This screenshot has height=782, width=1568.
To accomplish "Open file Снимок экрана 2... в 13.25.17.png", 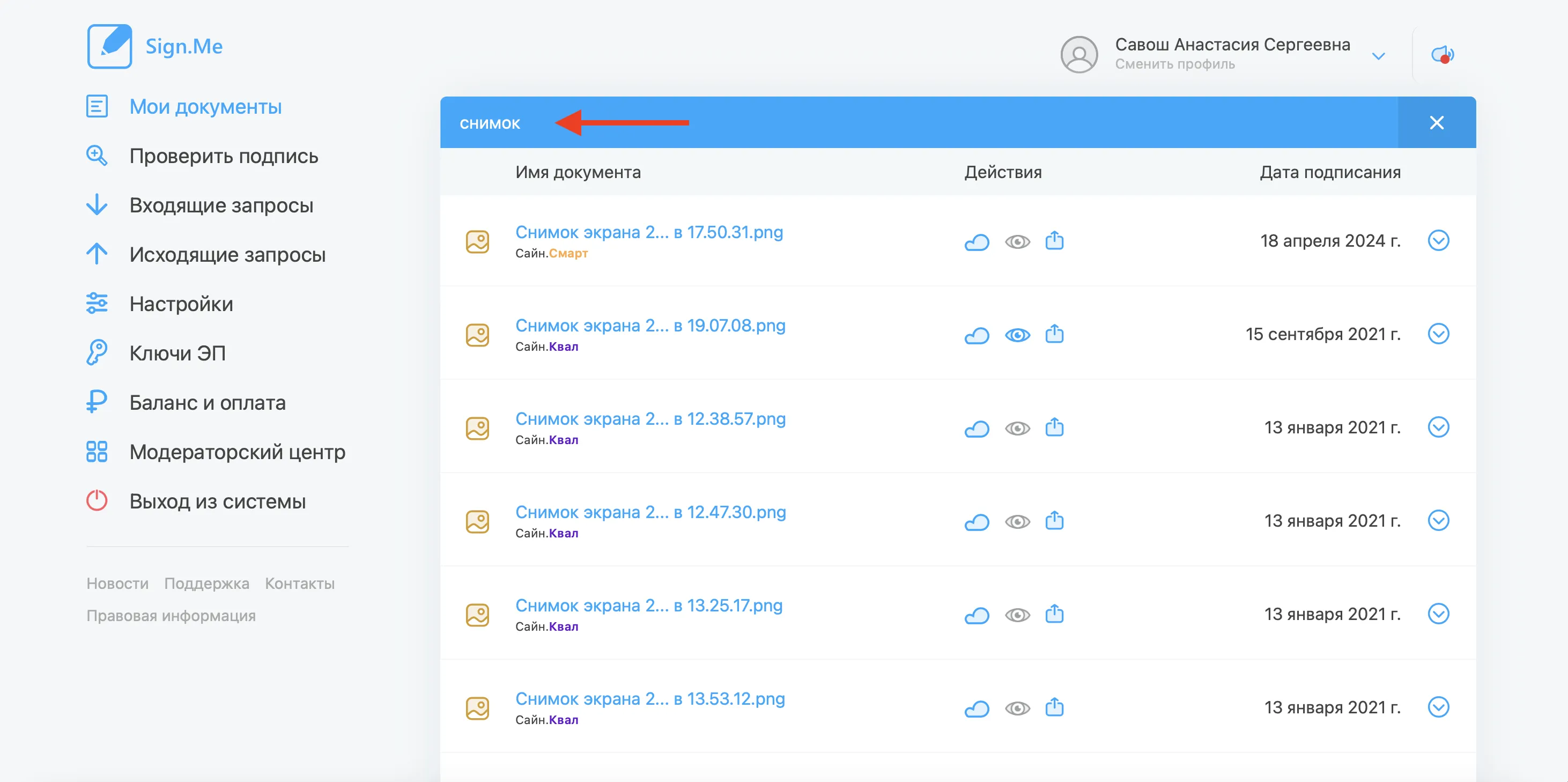I will [649, 605].
